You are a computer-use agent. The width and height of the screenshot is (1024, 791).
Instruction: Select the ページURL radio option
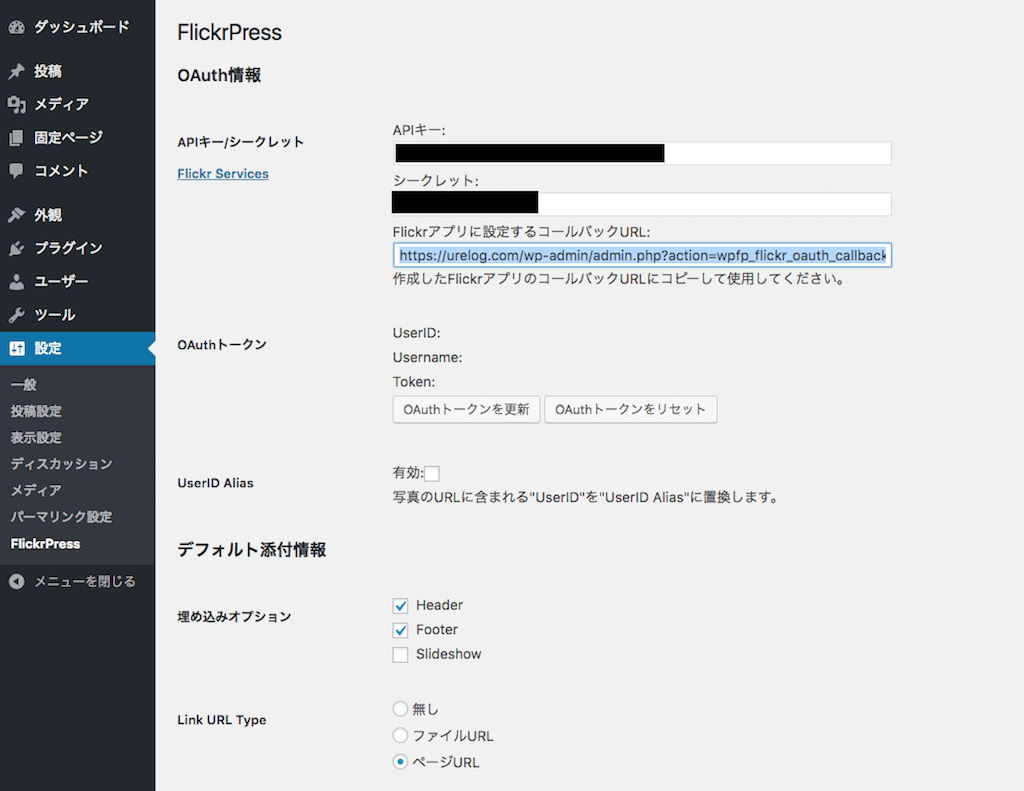[x=400, y=762]
